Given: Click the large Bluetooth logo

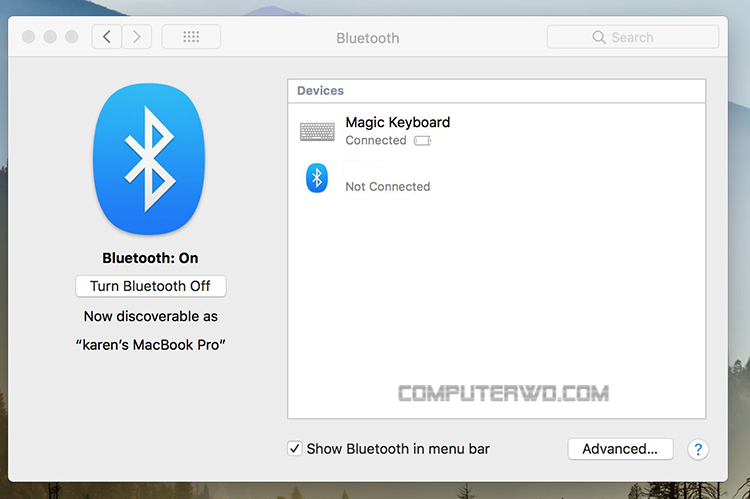Looking at the screenshot, I should [149, 159].
